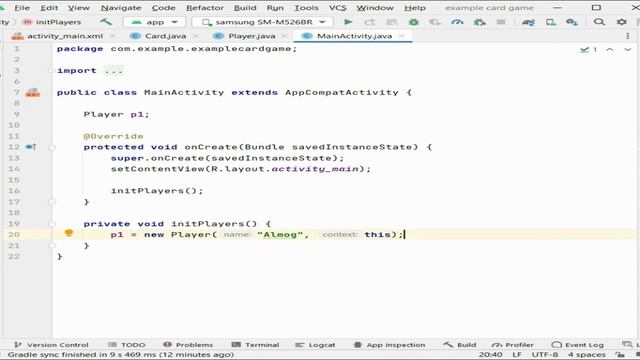Open Search Everywhere magnifier
This screenshot has height=360, width=640.
click(x=599, y=22)
